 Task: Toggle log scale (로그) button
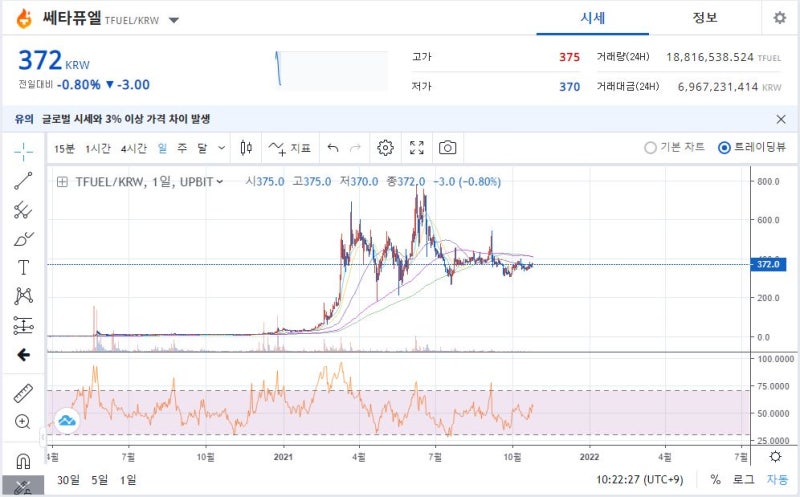[743, 480]
